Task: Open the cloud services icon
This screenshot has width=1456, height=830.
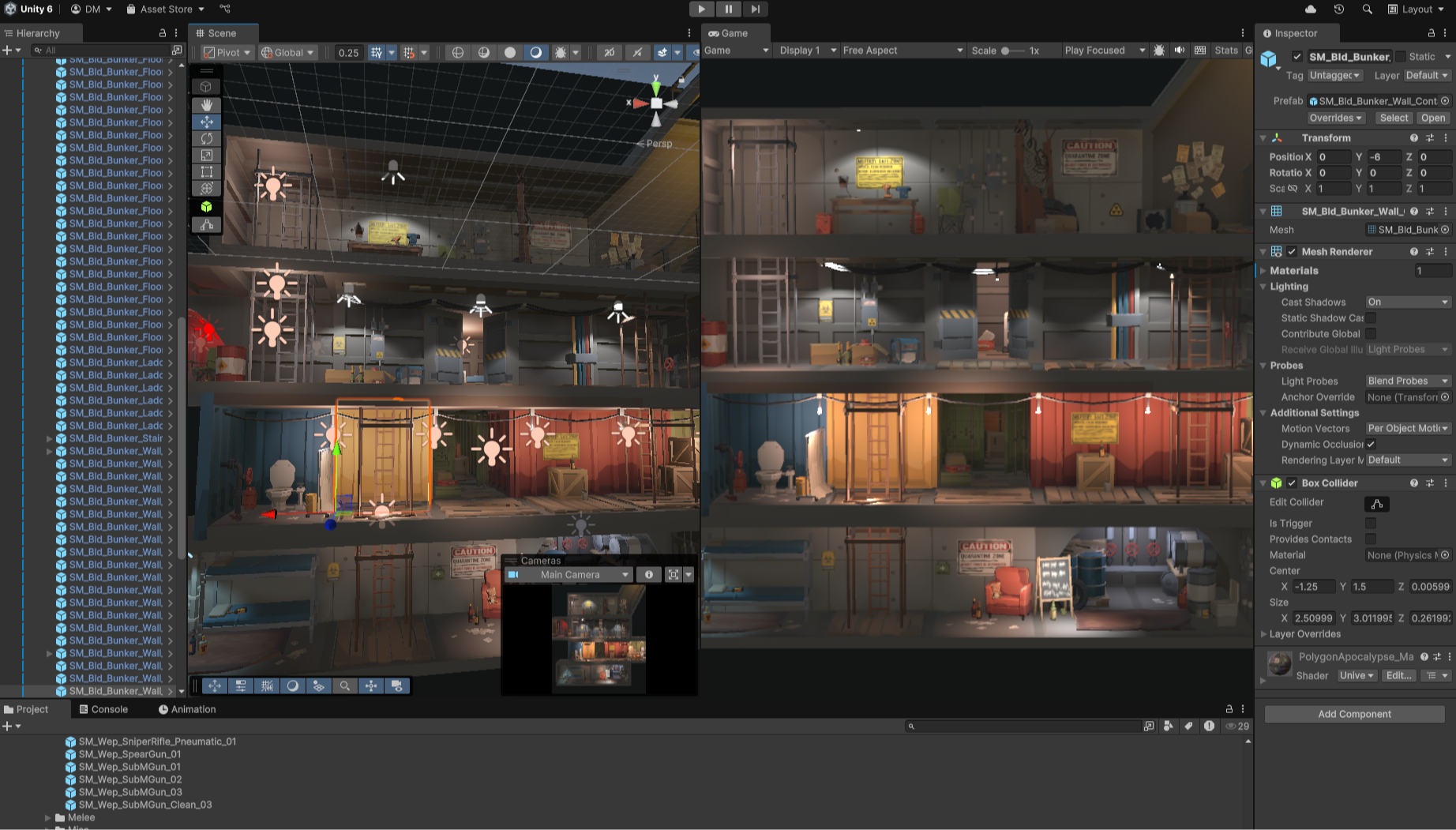Action: coord(1311,9)
